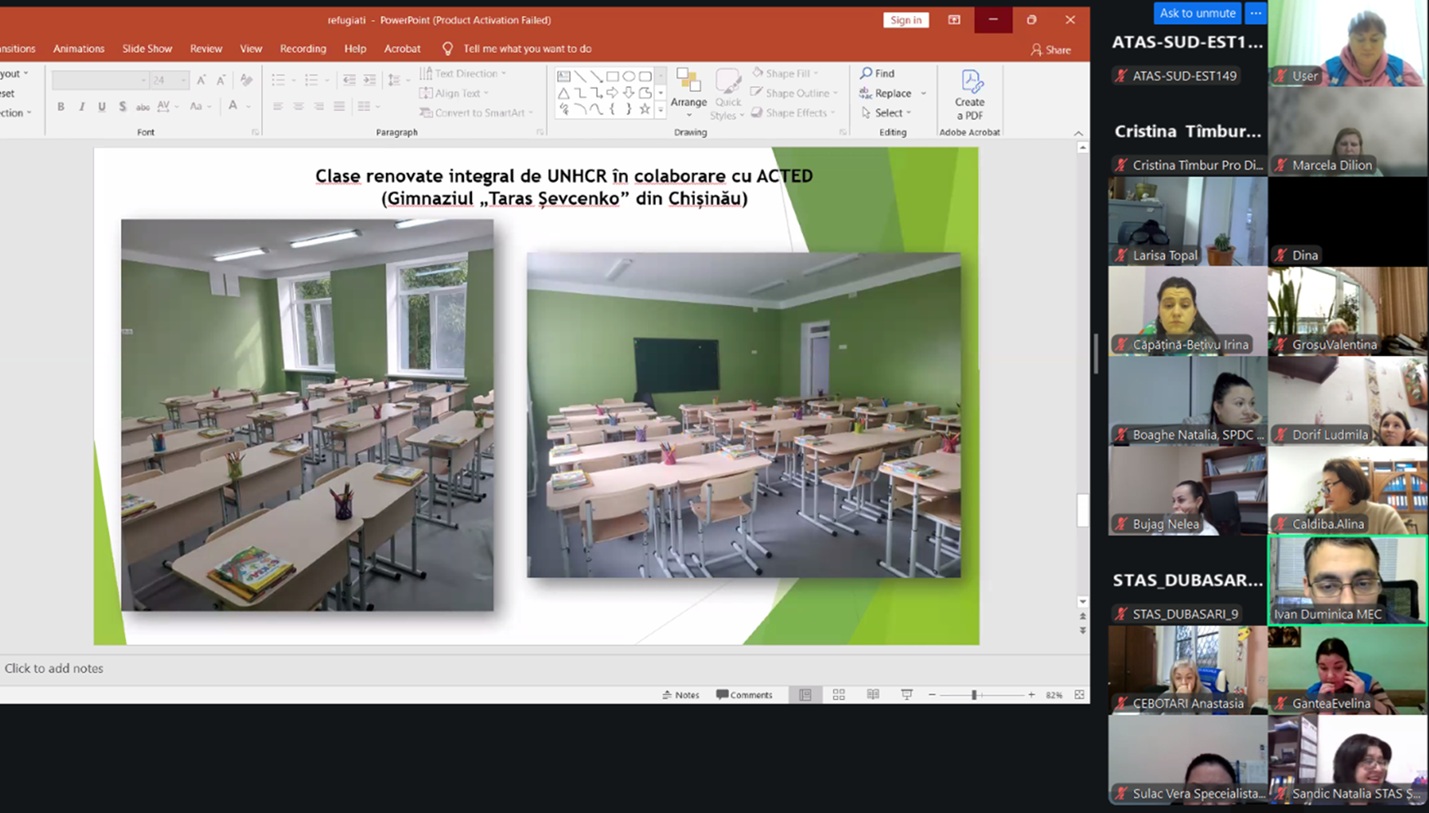Viewport: 1429px width, 813px height.
Task: Switch to the Review tab
Action: tap(206, 48)
